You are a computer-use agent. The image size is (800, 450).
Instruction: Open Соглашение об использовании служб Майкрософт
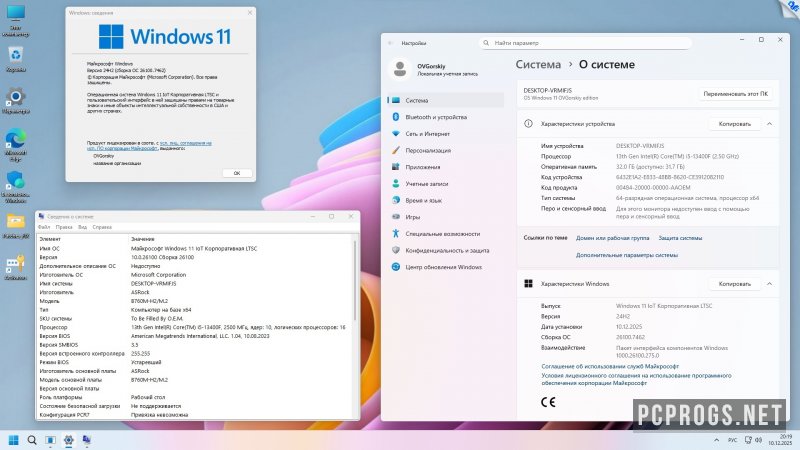tap(610, 366)
